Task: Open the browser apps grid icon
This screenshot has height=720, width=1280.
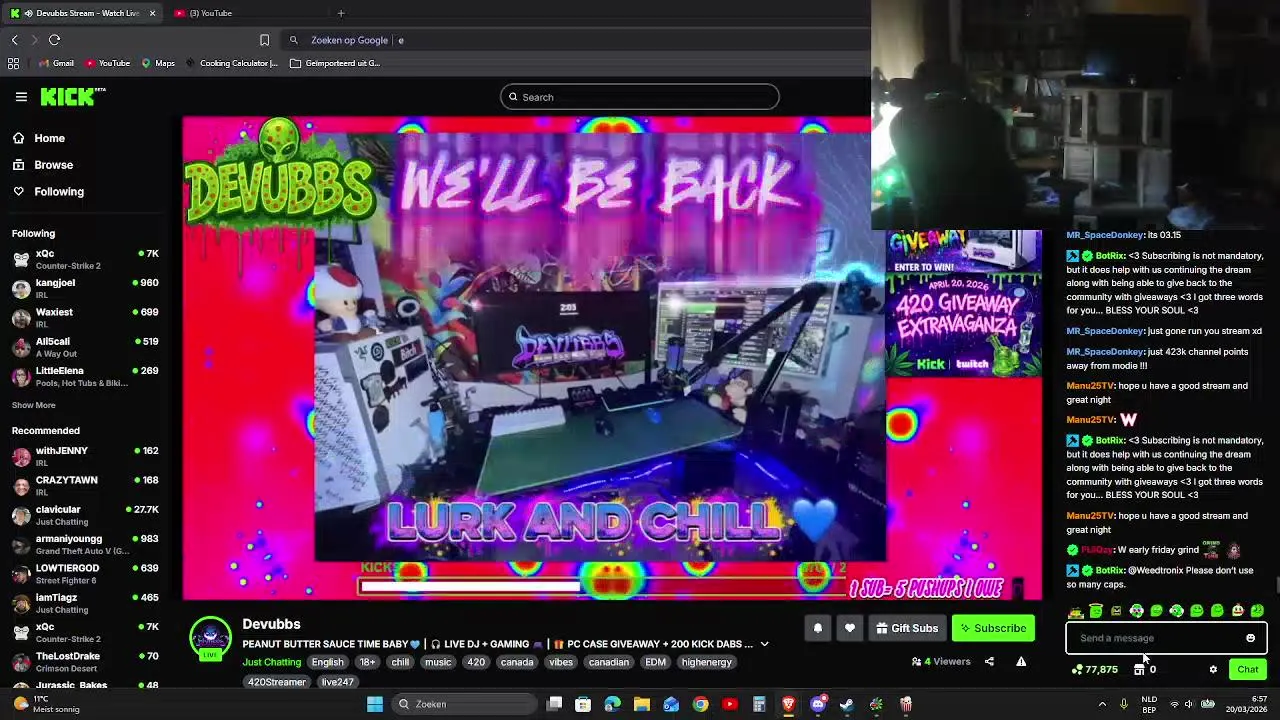Action: [13, 63]
